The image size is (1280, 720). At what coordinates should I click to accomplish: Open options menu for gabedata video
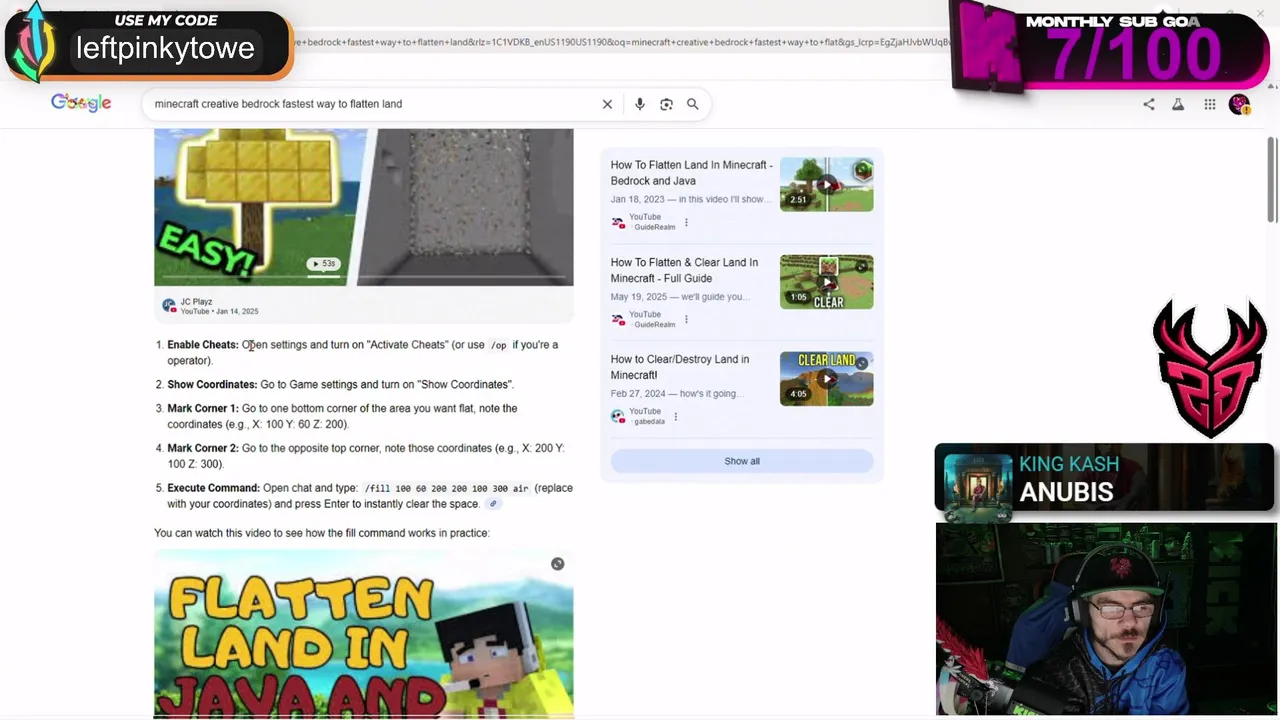[676, 417]
